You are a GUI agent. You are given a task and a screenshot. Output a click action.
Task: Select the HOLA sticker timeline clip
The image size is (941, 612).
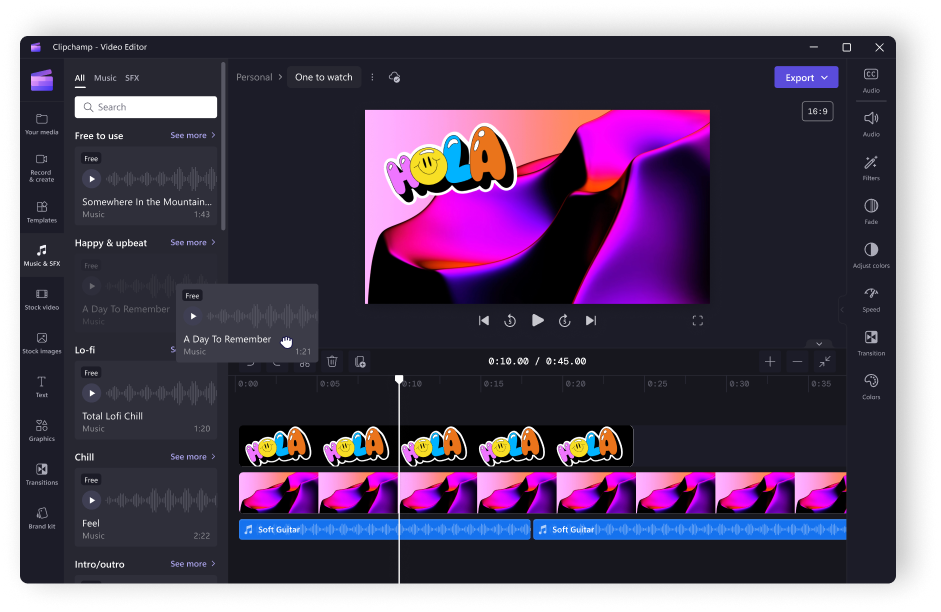pos(436,446)
